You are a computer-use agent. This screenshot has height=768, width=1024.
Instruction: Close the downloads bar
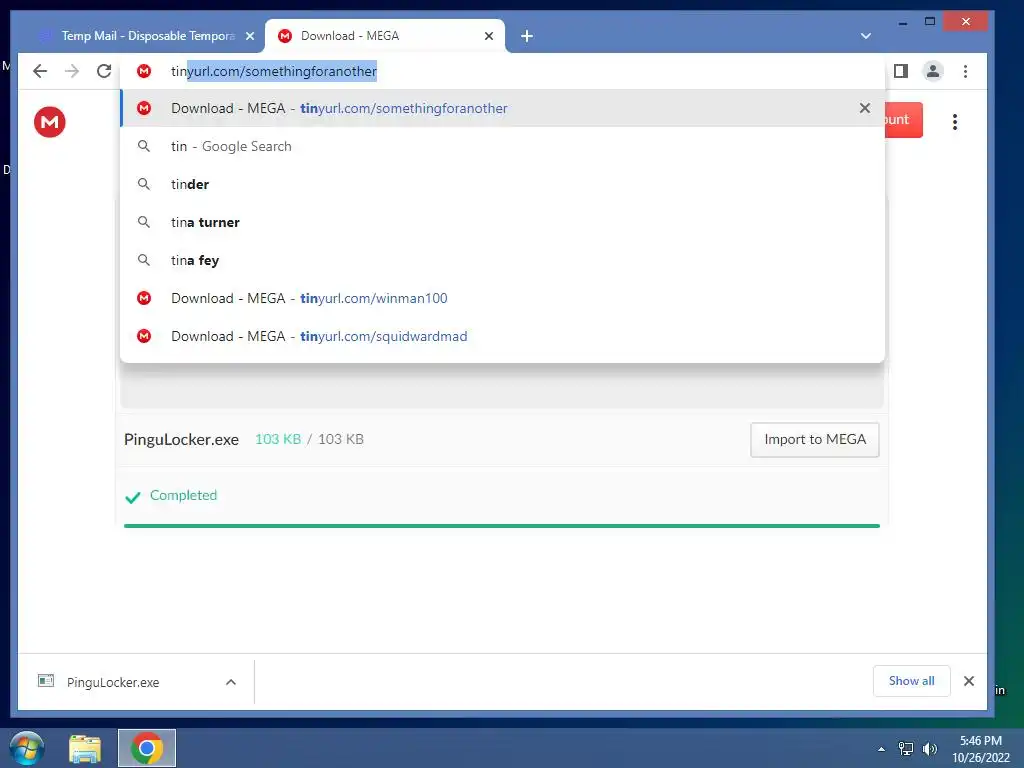click(969, 681)
